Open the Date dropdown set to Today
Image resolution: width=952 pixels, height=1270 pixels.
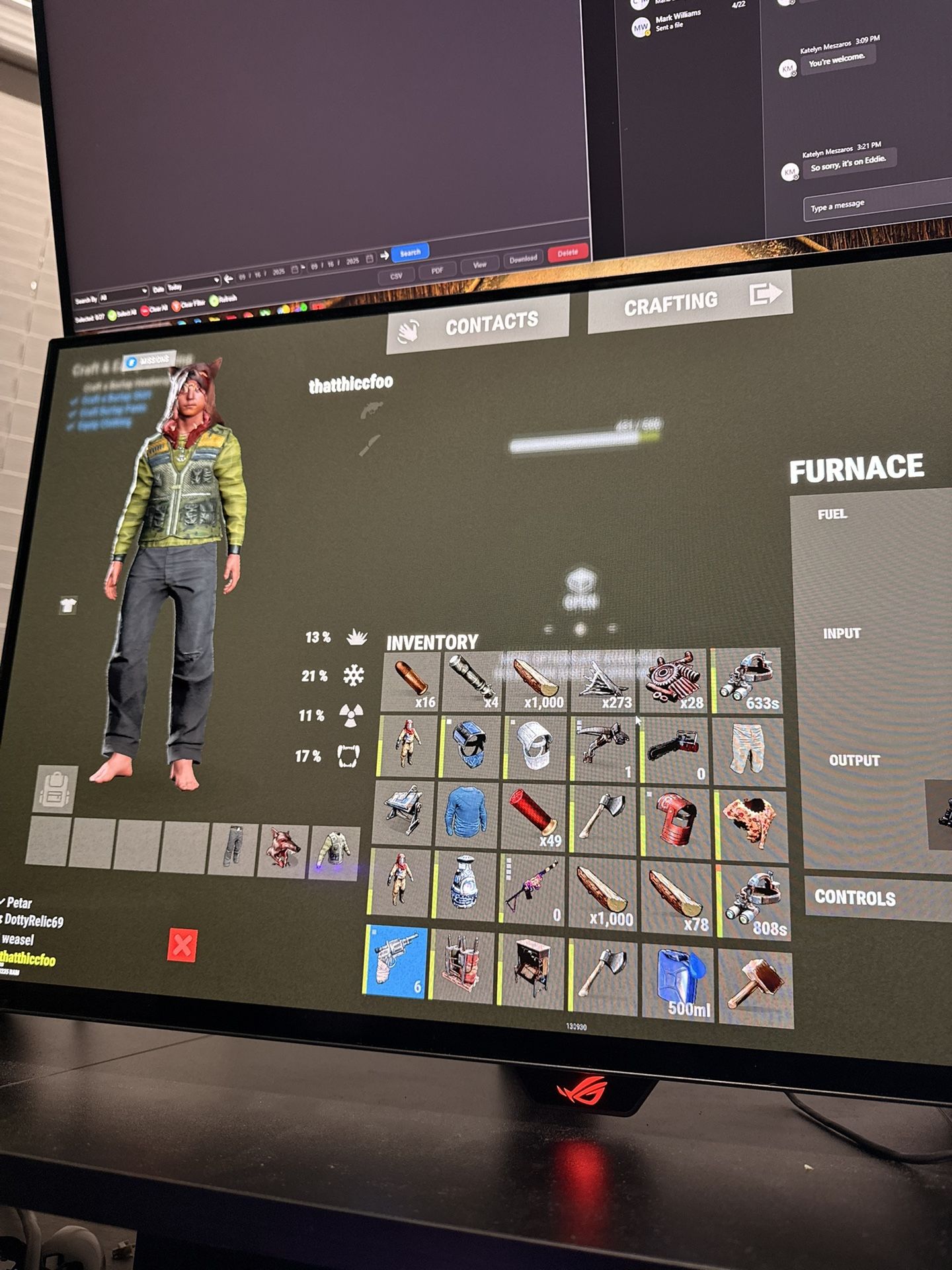[193, 284]
